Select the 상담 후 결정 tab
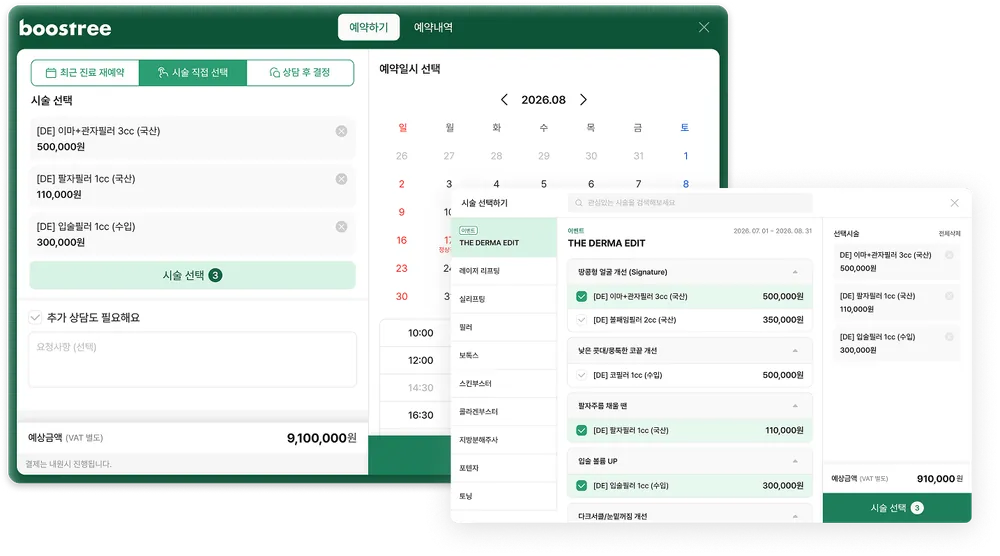The height and width of the screenshot is (556, 1000). coord(300,73)
